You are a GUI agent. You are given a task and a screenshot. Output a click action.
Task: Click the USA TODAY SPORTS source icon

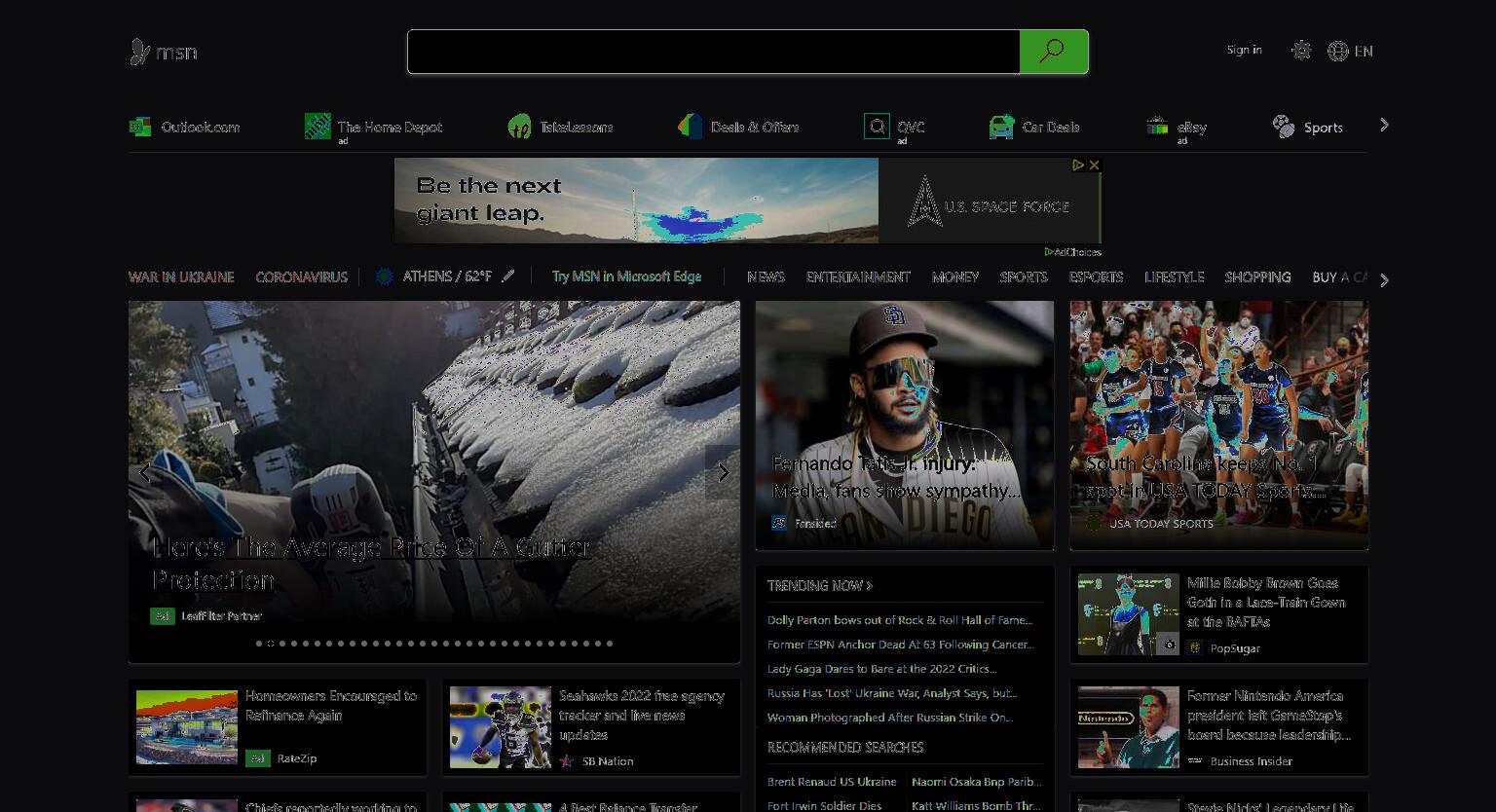pyautogui.click(x=1094, y=523)
